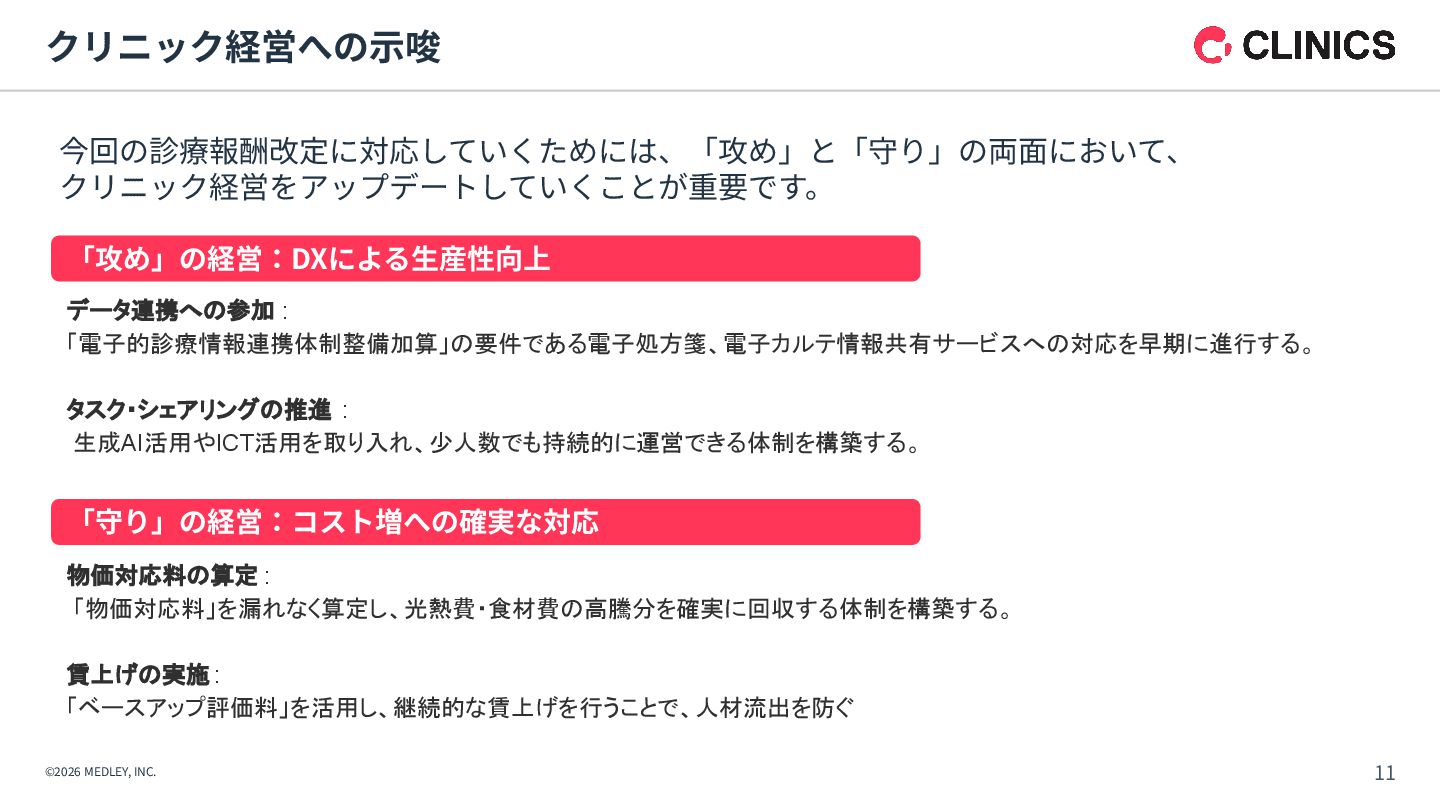This screenshot has height=810, width=1440.
Task: Click the ©2026 MEDLEY, INC. copyright text
Action: (101, 772)
